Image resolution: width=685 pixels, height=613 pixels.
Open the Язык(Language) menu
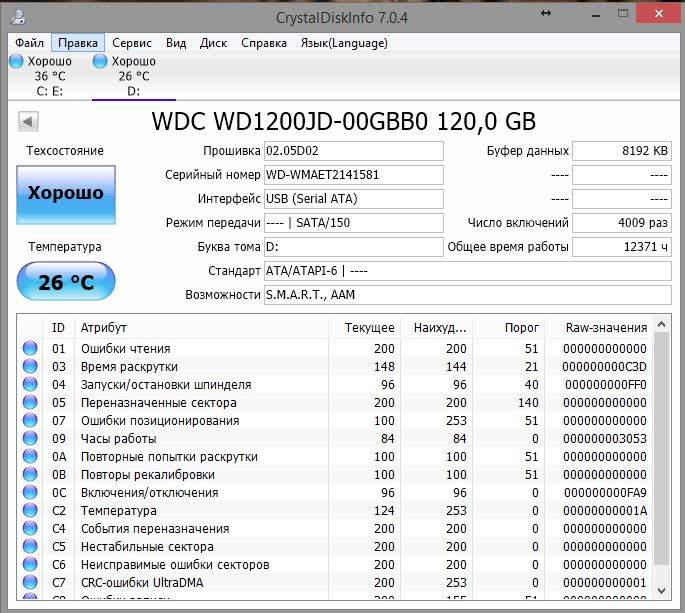pyautogui.click(x=344, y=43)
